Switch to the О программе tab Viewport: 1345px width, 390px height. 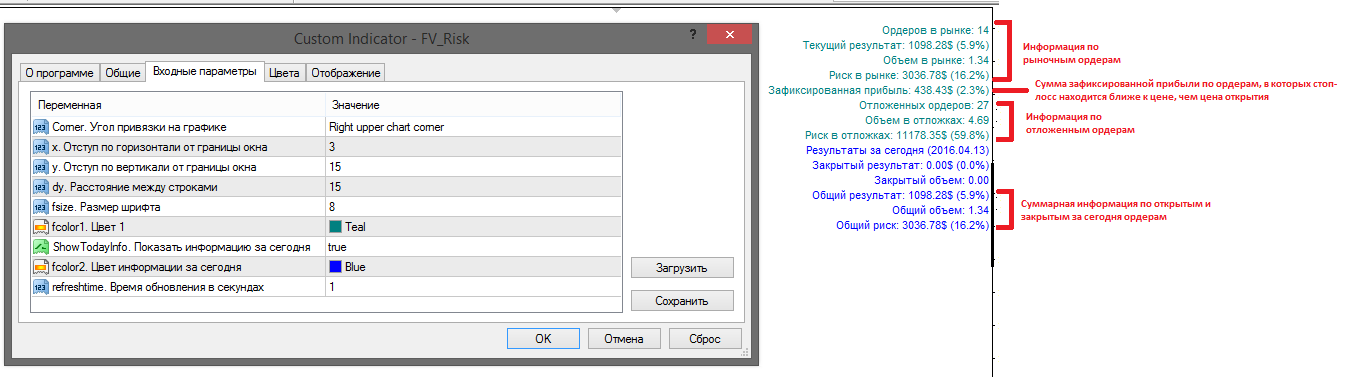59,72
